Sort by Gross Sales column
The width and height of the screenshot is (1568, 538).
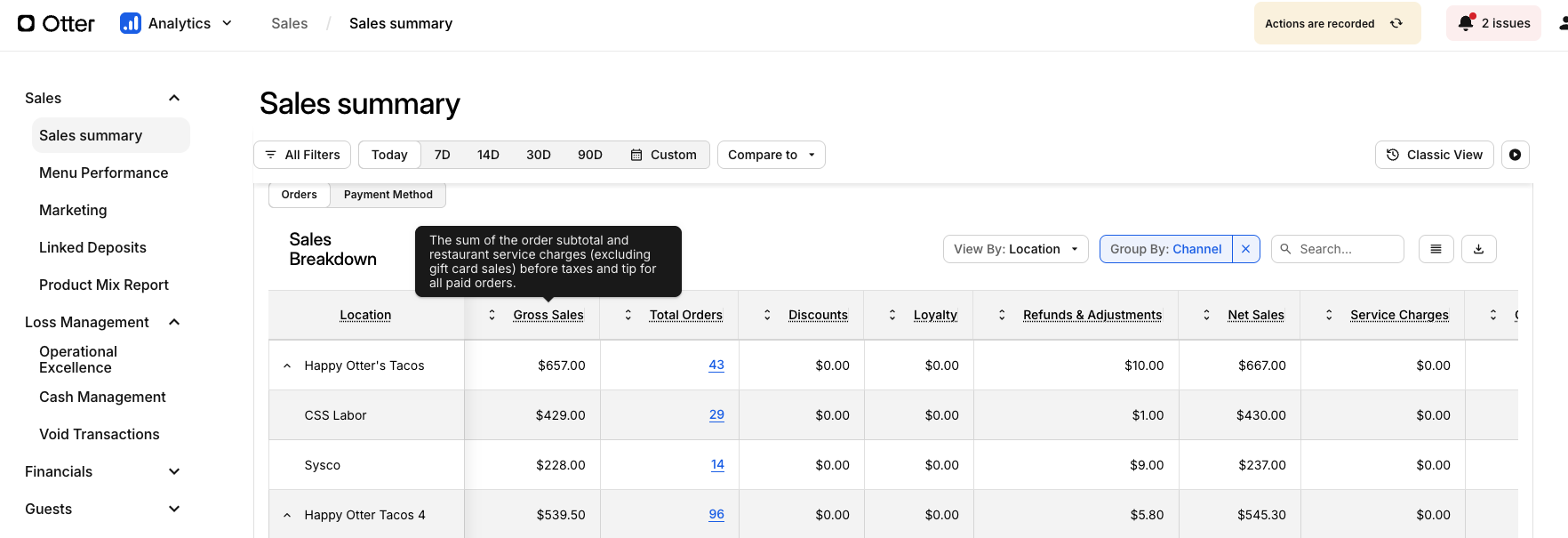492,315
